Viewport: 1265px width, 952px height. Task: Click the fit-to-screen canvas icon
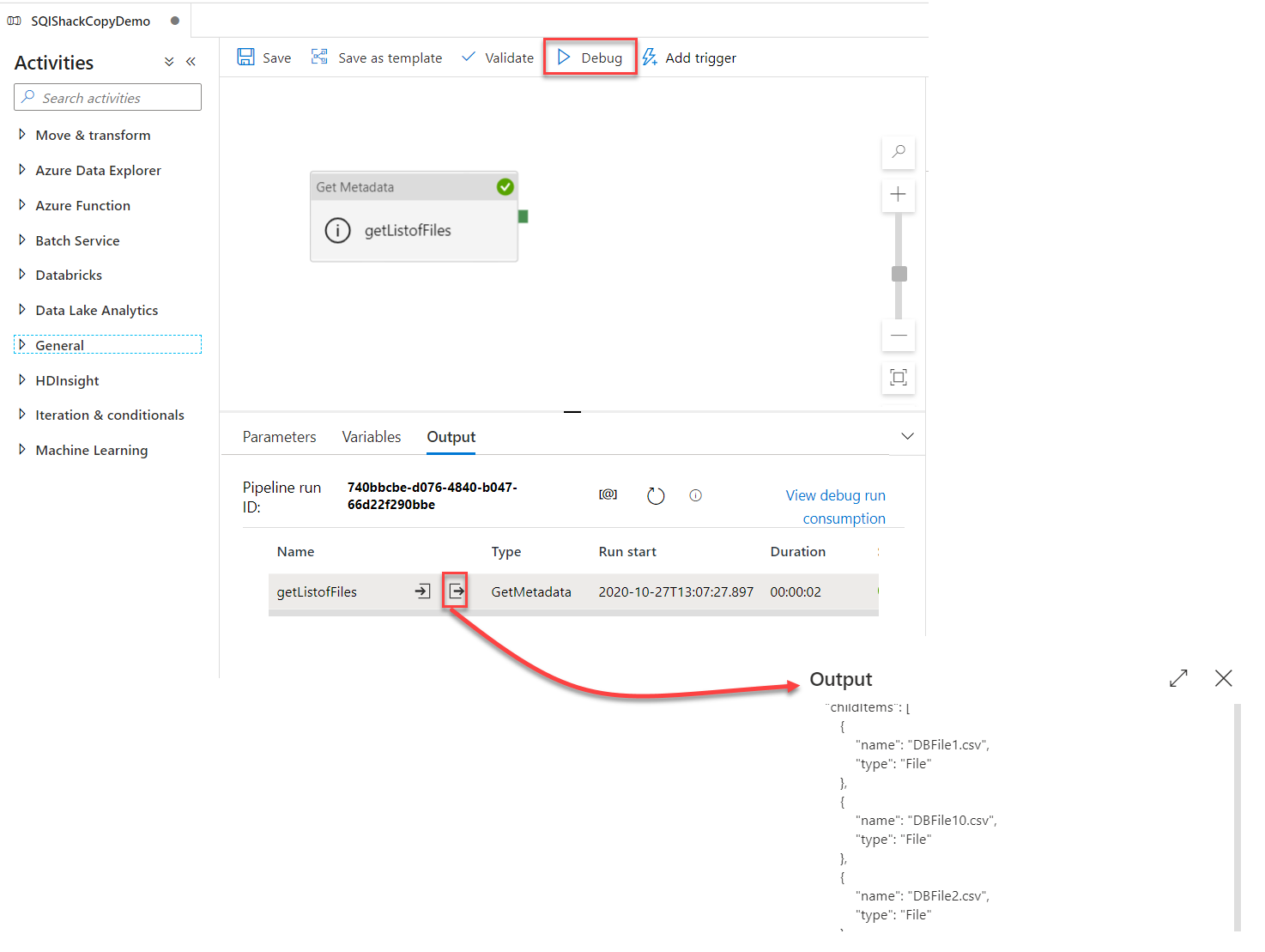tap(899, 378)
